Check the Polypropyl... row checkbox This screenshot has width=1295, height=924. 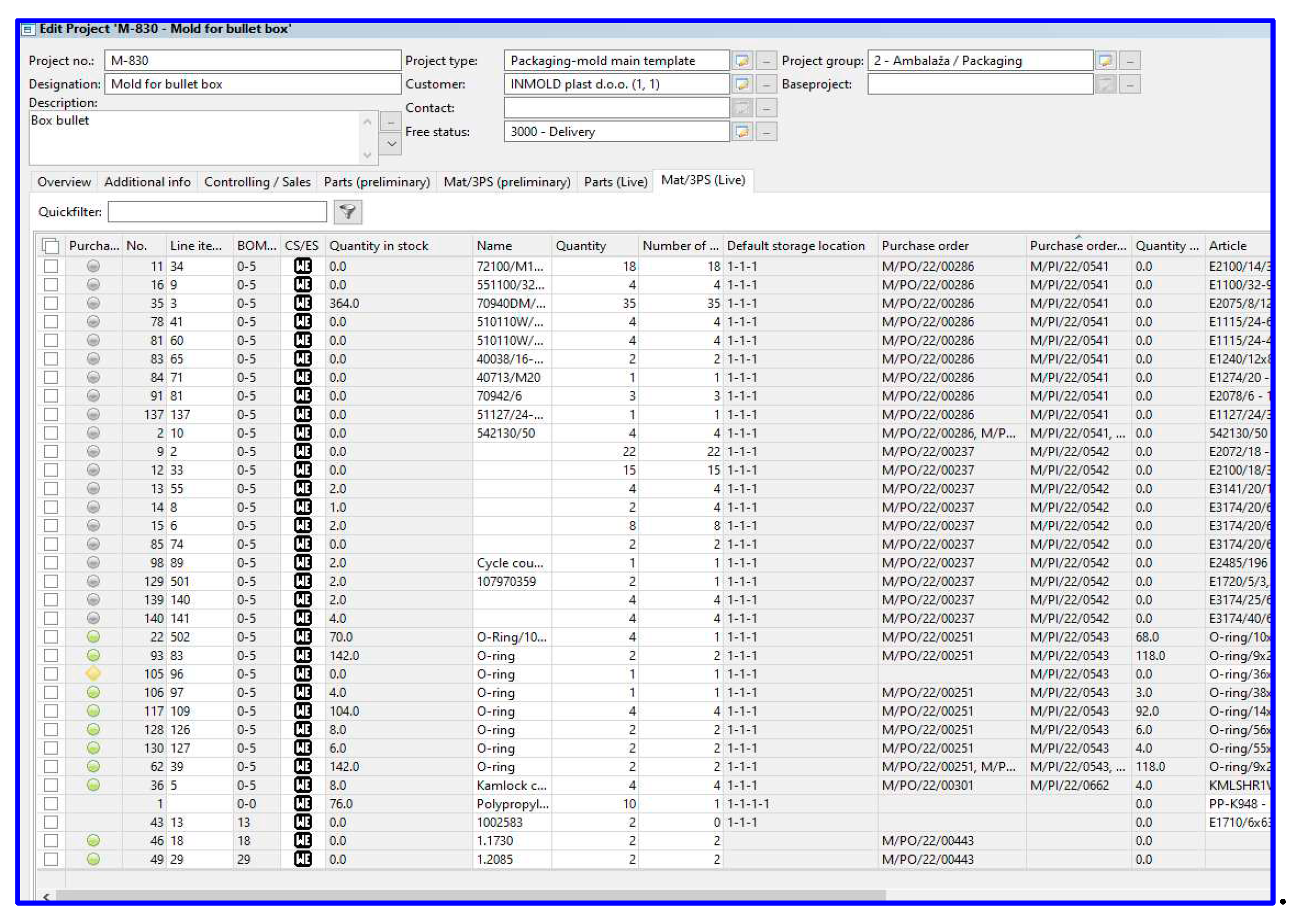tap(51, 803)
